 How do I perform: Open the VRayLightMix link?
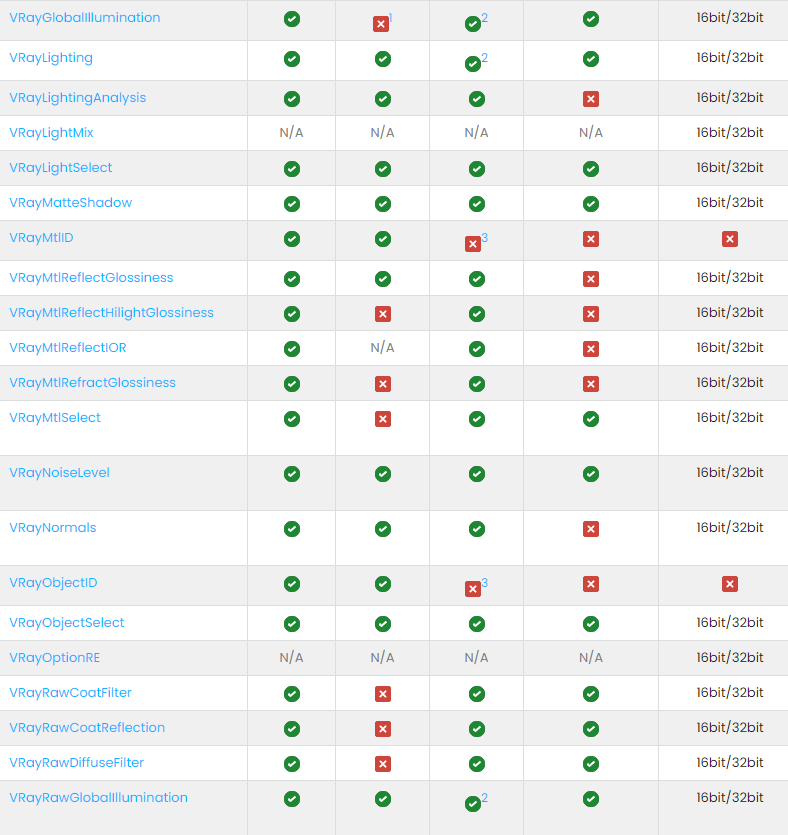(x=51, y=133)
